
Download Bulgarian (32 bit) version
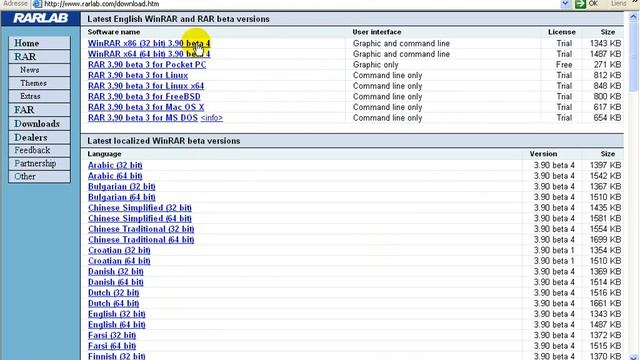122,187
